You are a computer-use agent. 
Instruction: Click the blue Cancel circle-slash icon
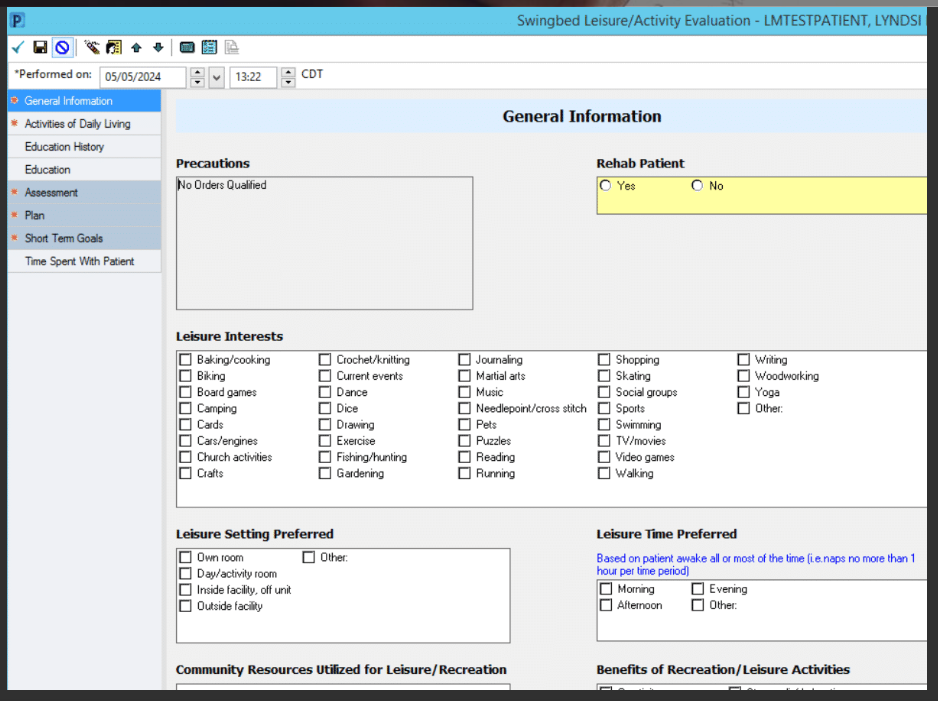tap(62, 47)
